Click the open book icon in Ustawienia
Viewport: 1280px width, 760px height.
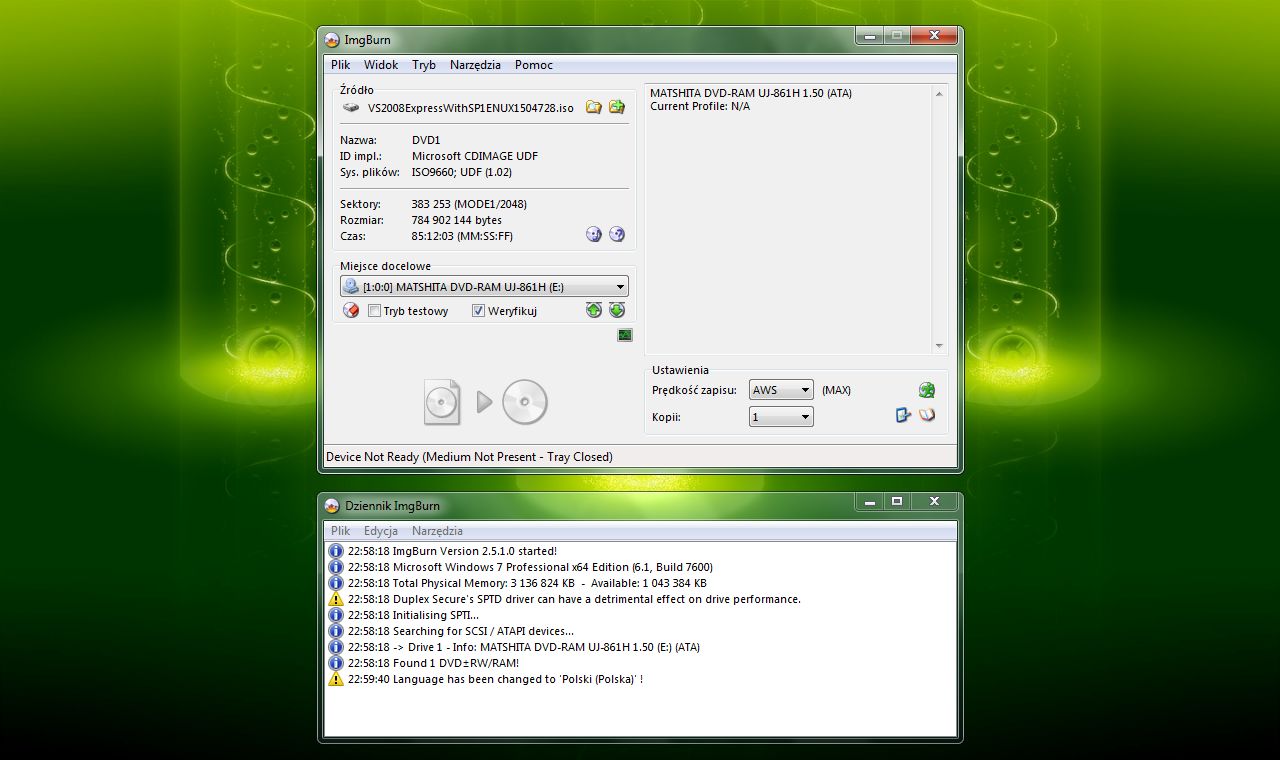tap(927, 415)
